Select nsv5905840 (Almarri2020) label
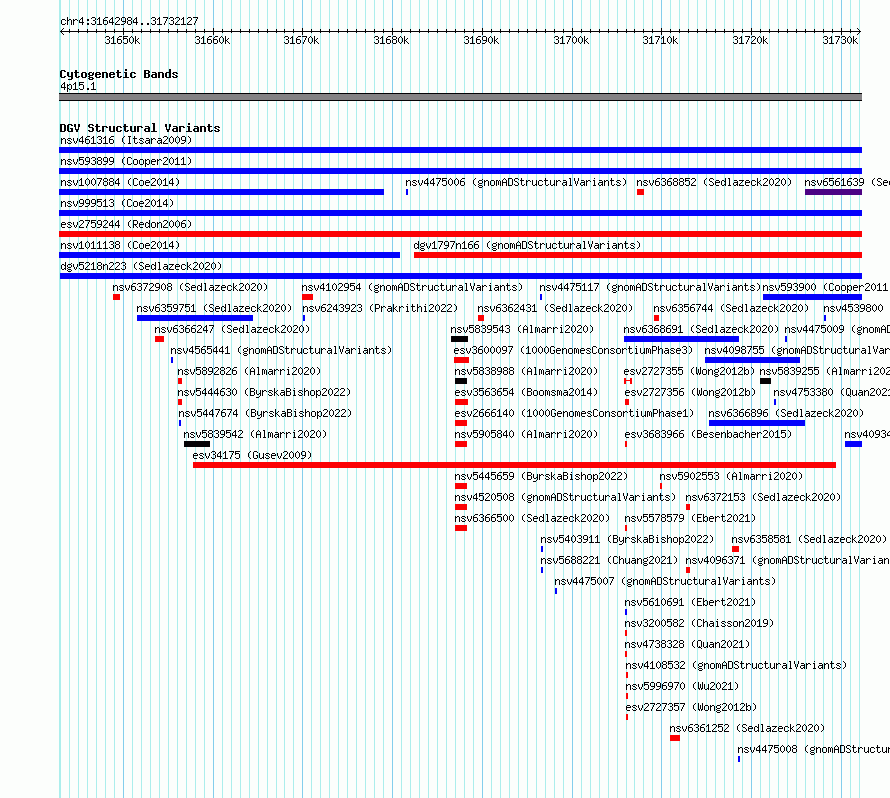 [x=526, y=434]
